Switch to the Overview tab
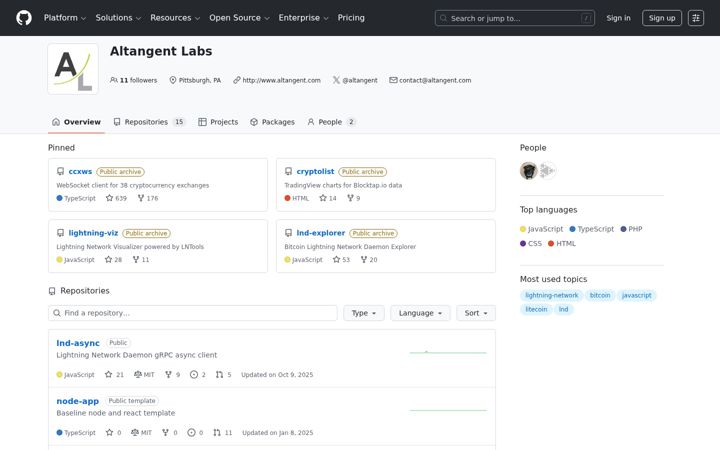 [76, 122]
